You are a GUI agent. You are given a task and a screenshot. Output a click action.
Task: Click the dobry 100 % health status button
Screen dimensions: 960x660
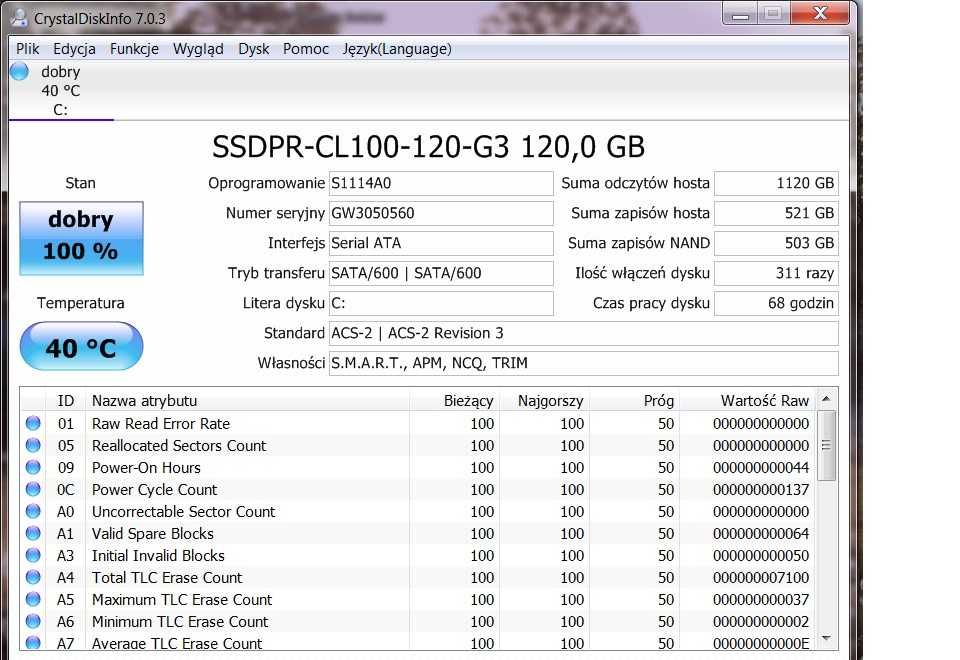coord(81,238)
